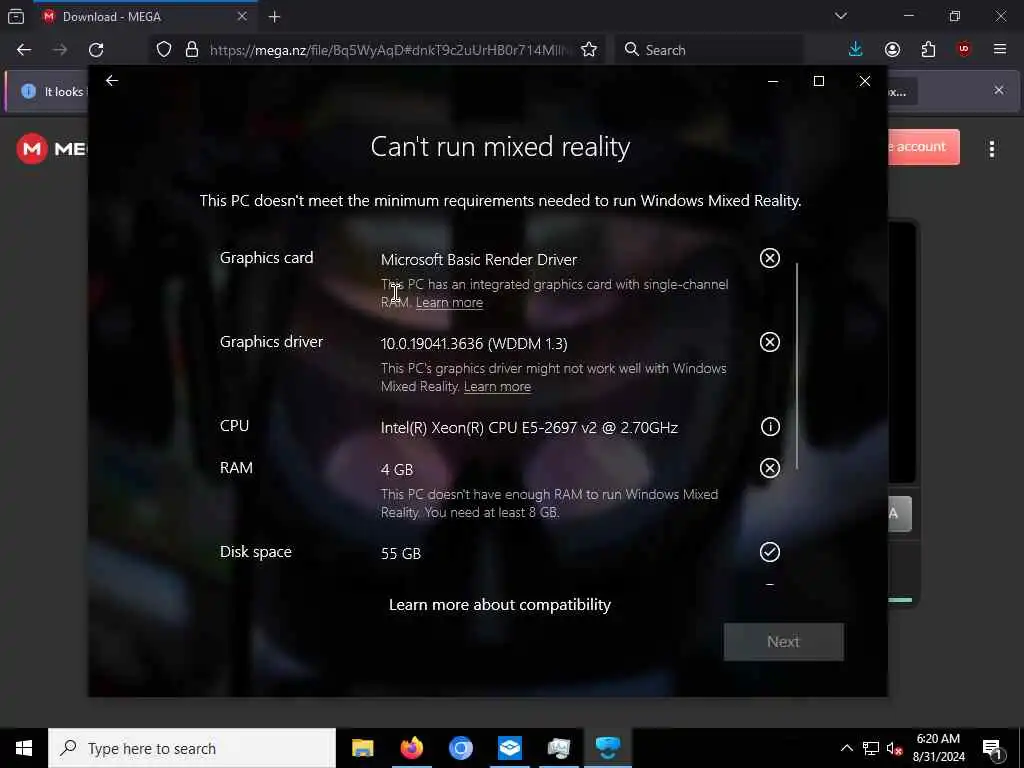Screen dimensions: 1024x768
Task: Select the Download - MEGA tab
Action: (x=144, y=17)
